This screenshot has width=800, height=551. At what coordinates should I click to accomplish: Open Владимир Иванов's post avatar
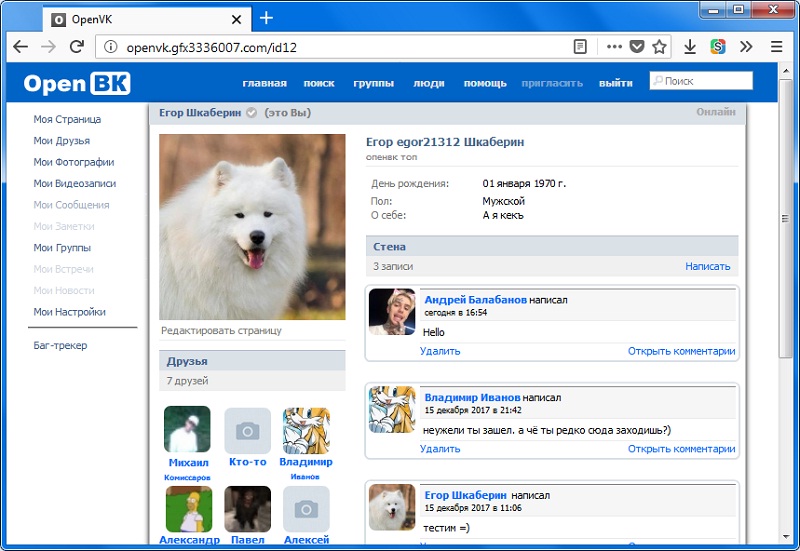pyautogui.click(x=392, y=410)
